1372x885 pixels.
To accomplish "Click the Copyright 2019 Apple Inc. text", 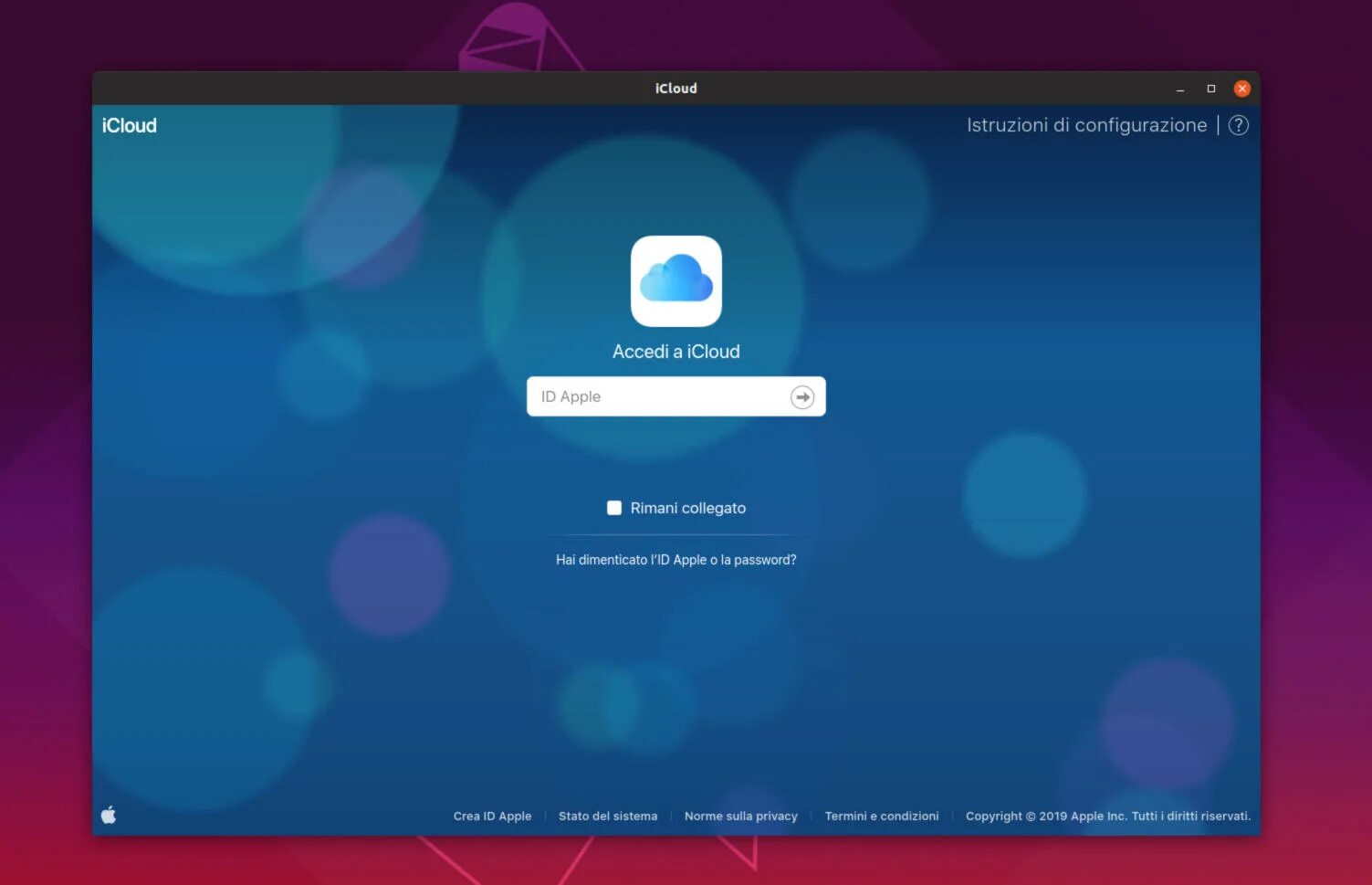I will point(1108,816).
